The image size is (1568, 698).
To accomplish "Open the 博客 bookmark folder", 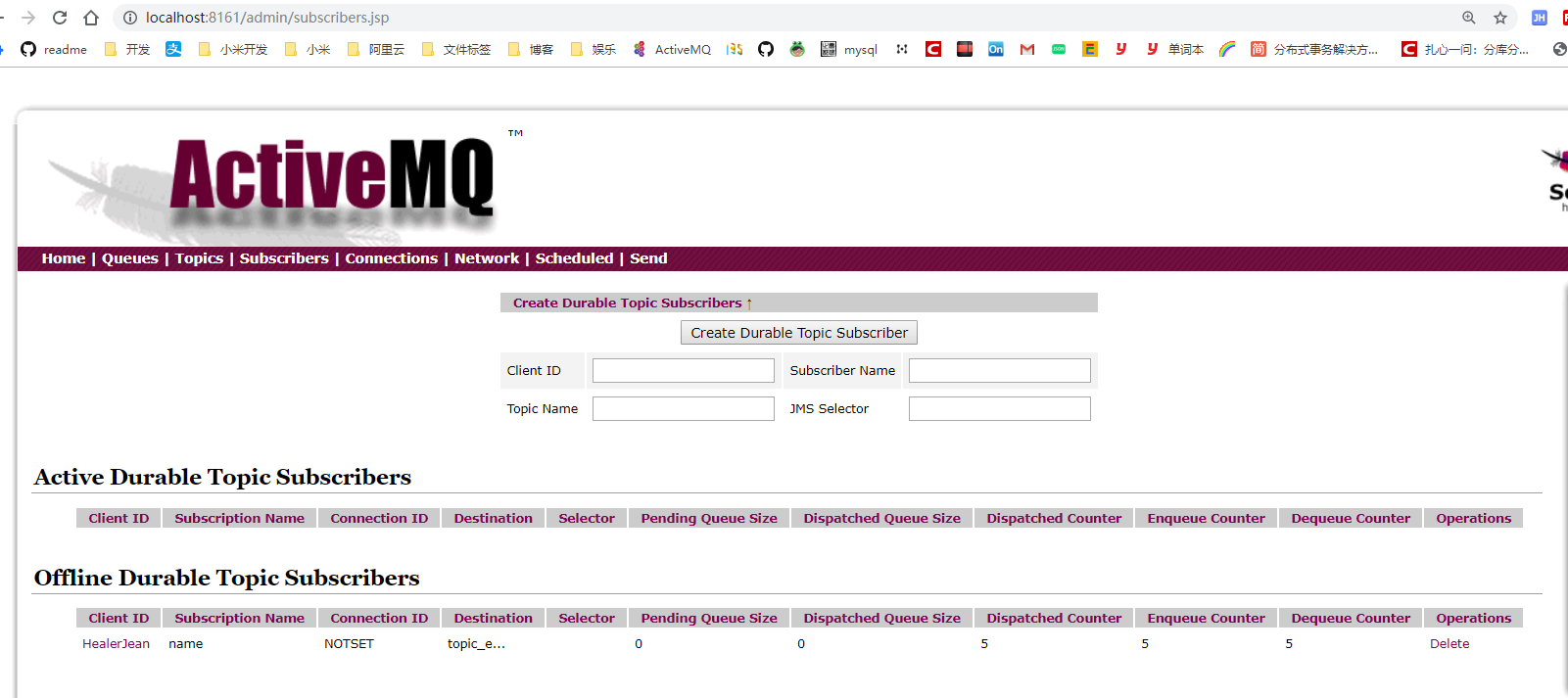I will [531, 49].
